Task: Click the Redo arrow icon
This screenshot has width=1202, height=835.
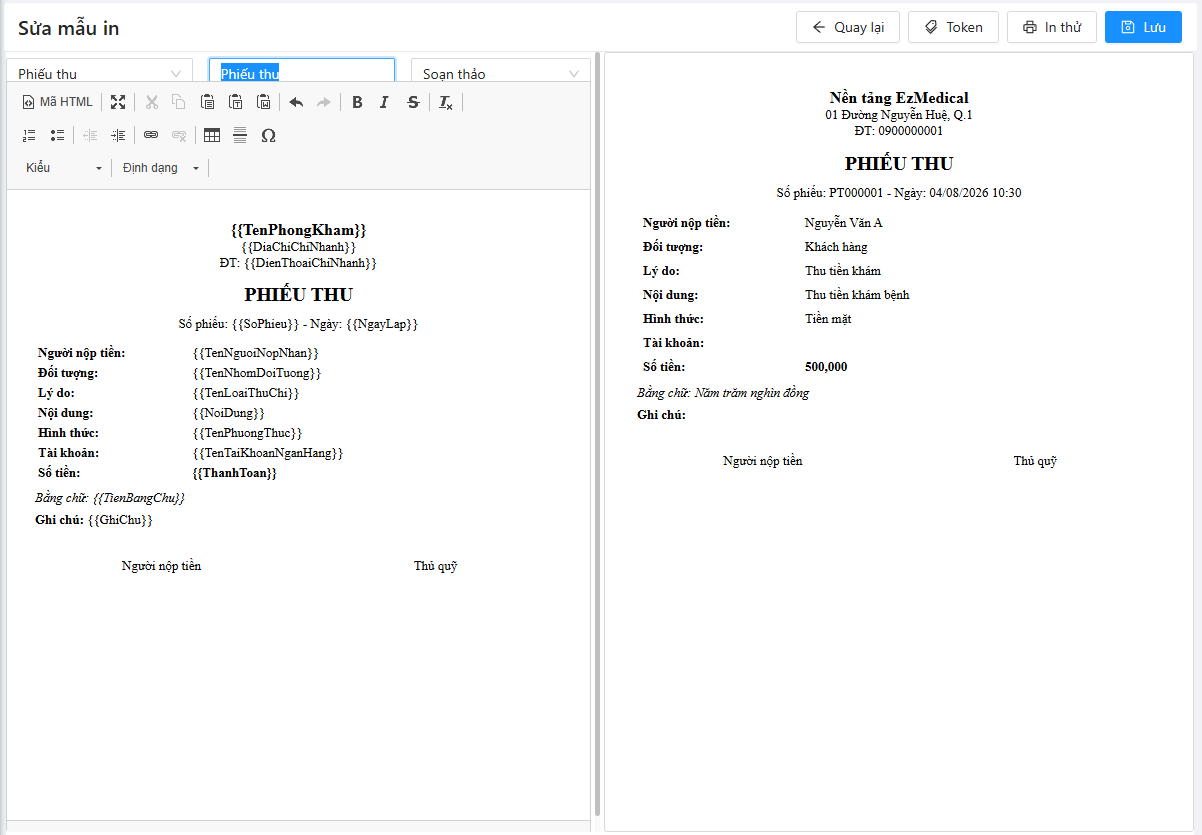Action: coord(323,102)
